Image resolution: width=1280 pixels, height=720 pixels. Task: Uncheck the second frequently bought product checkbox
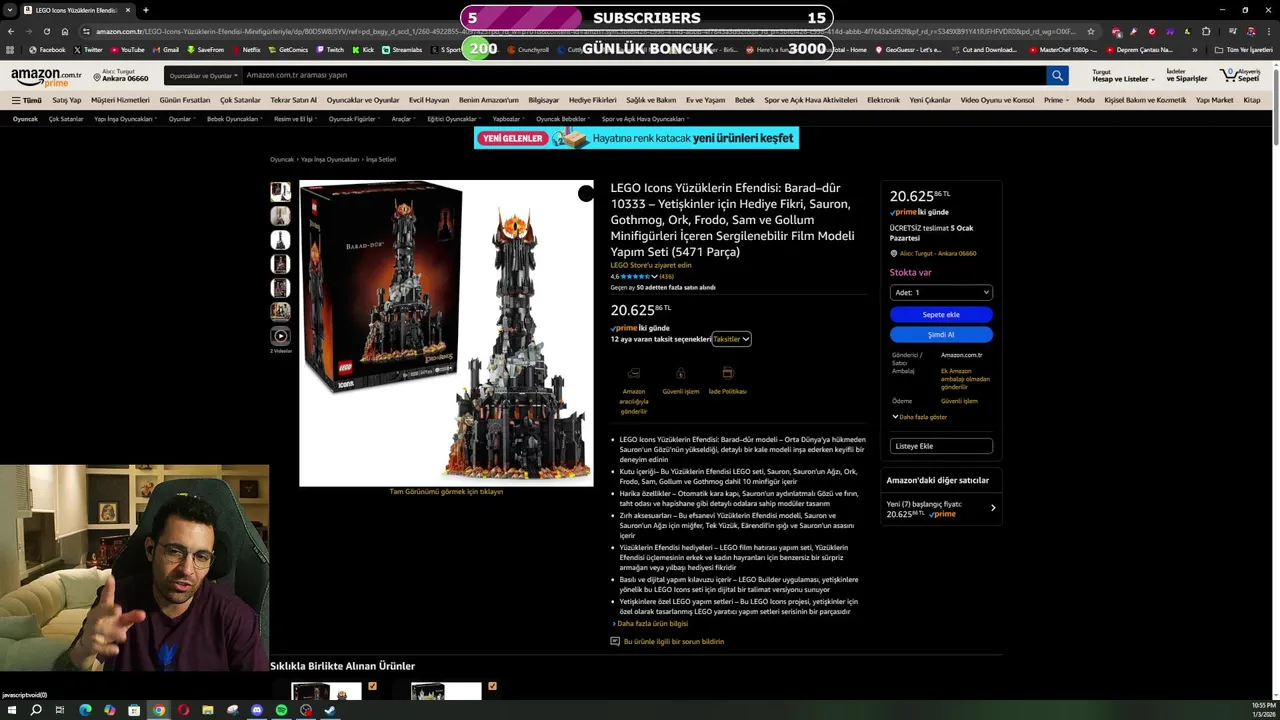coord(492,686)
